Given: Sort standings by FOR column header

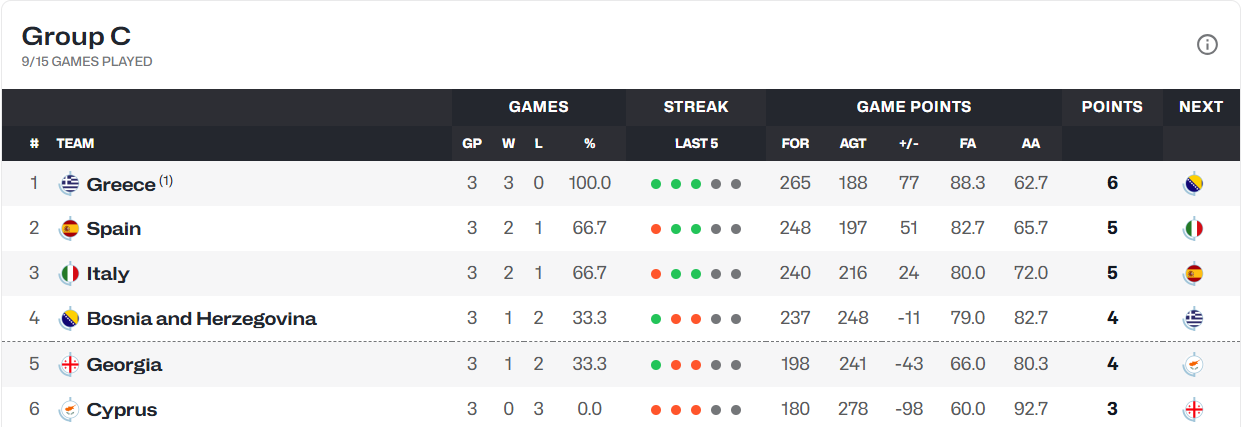Looking at the screenshot, I should 795,143.
